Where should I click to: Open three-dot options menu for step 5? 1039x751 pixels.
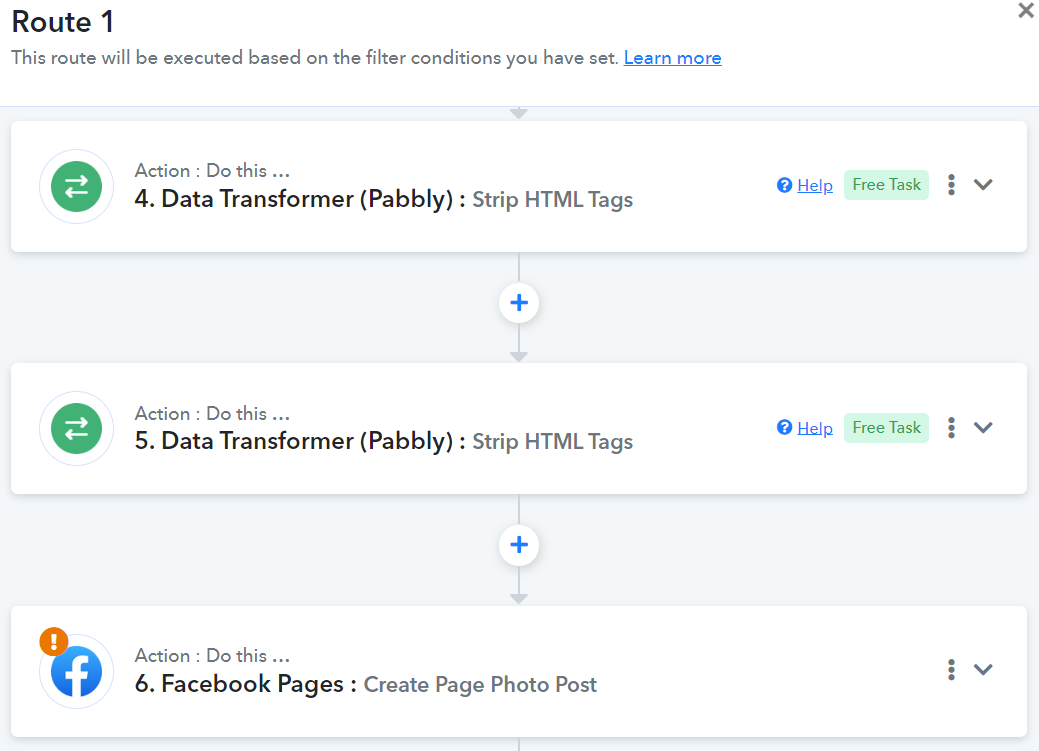point(951,428)
